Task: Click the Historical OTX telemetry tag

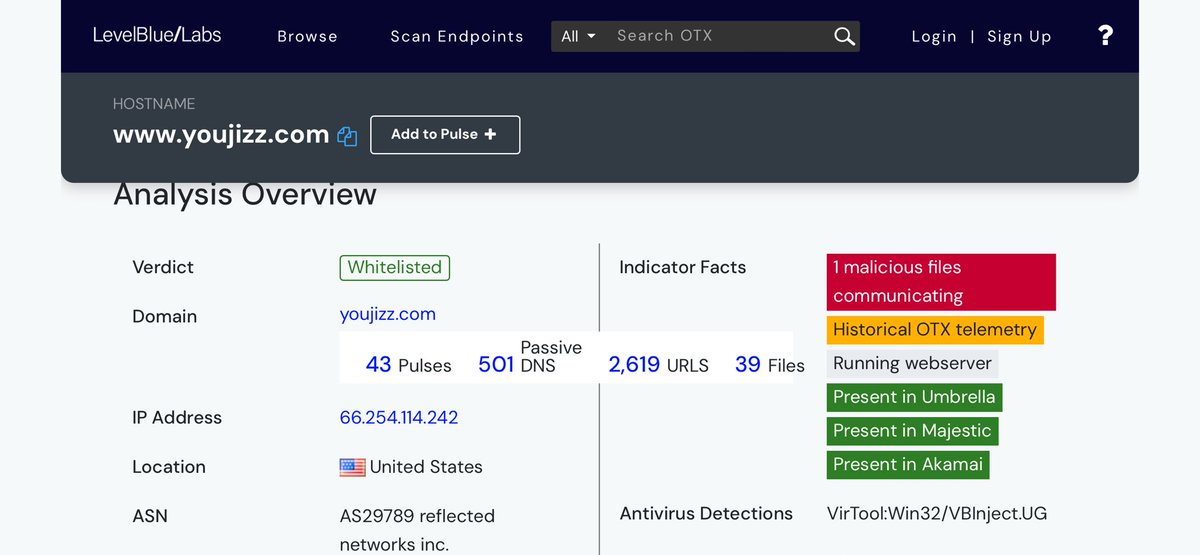Action: click(x=934, y=330)
